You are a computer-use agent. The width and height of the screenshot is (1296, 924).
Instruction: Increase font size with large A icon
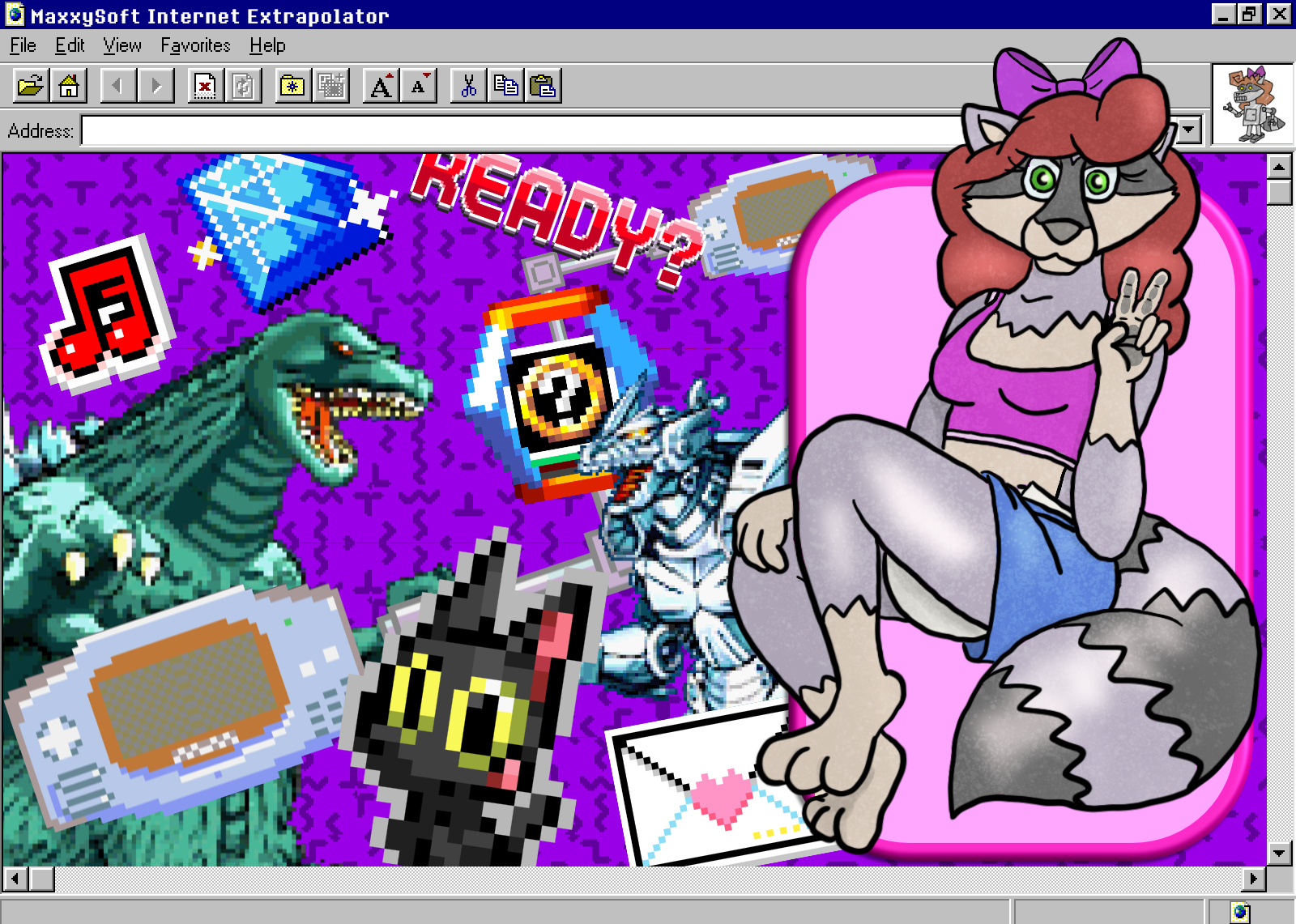click(381, 86)
